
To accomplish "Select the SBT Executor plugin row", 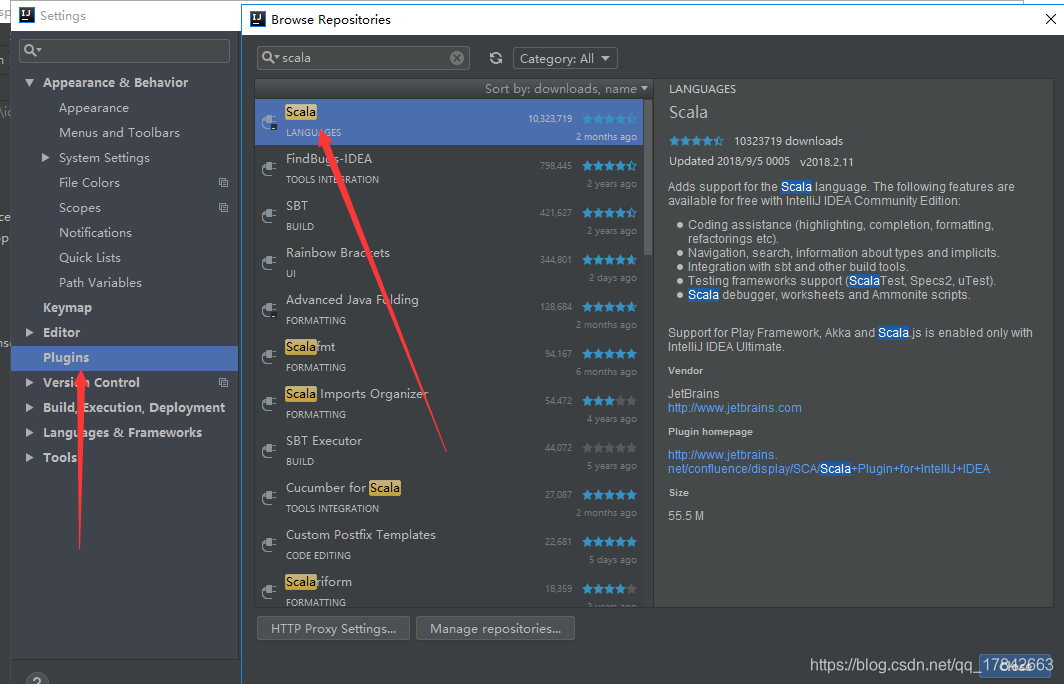I will (x=449, y=451).
